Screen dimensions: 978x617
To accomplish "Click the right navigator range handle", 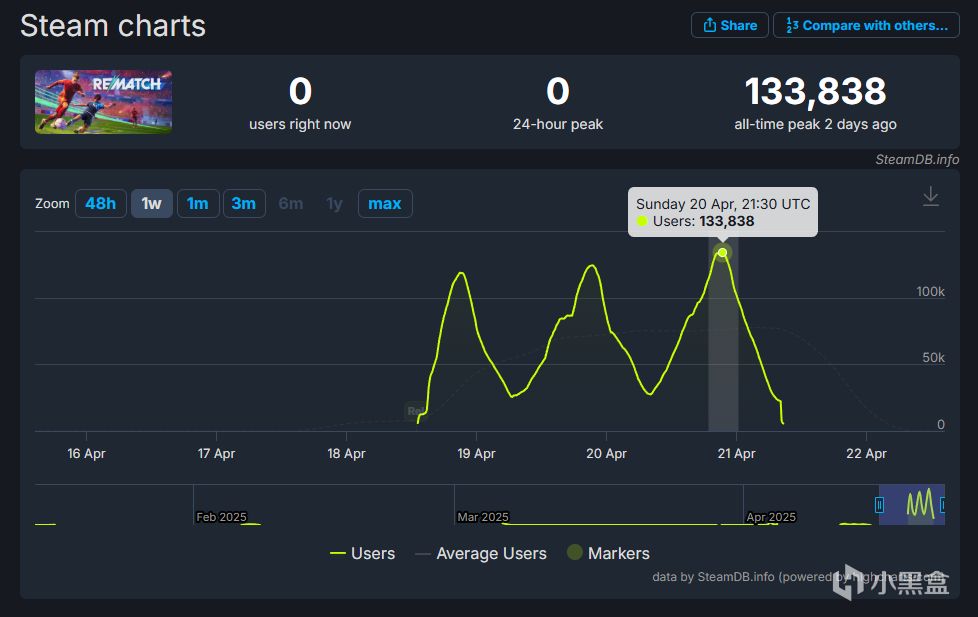I will pos(942,504).
